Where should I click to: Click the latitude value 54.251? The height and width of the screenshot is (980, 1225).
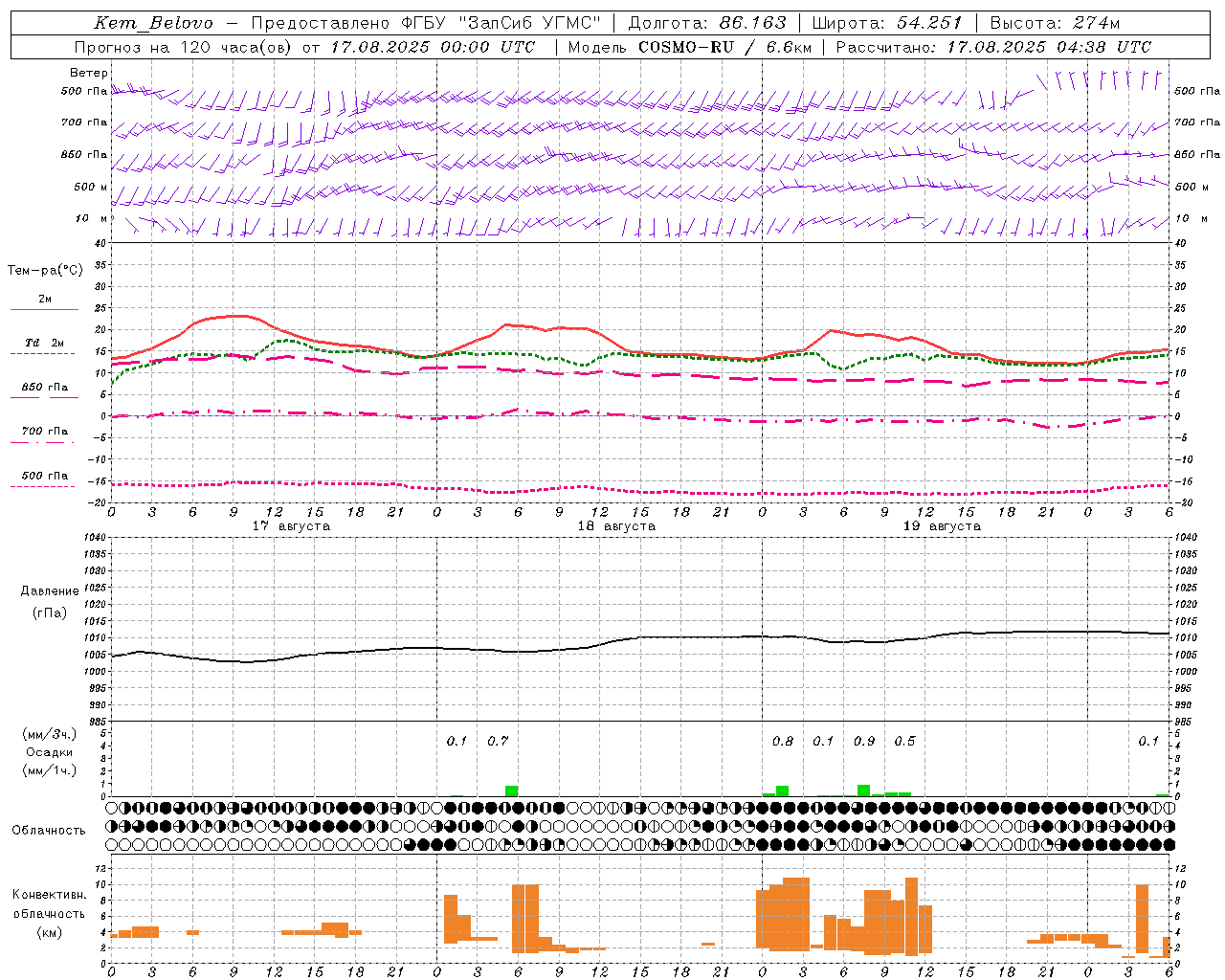(928, 23)
